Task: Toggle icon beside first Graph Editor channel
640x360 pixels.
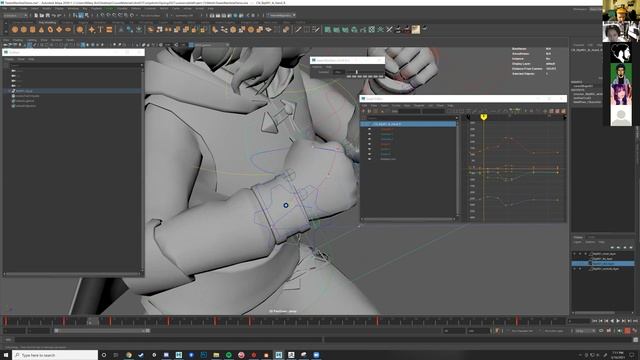Action: pyautogui.click(x=369, y=129)
